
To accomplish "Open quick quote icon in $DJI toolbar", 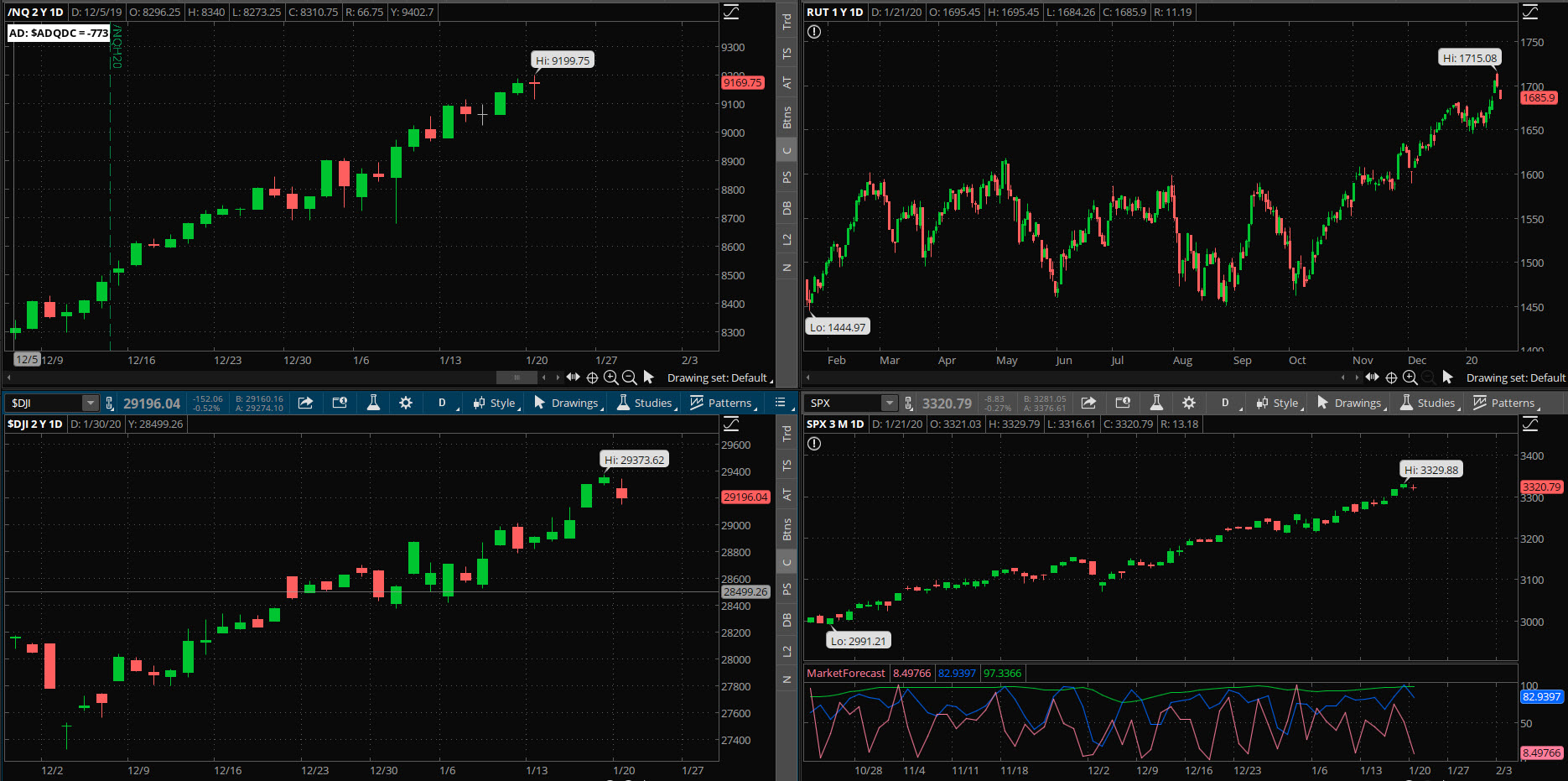I will click(x=340, y=403).
